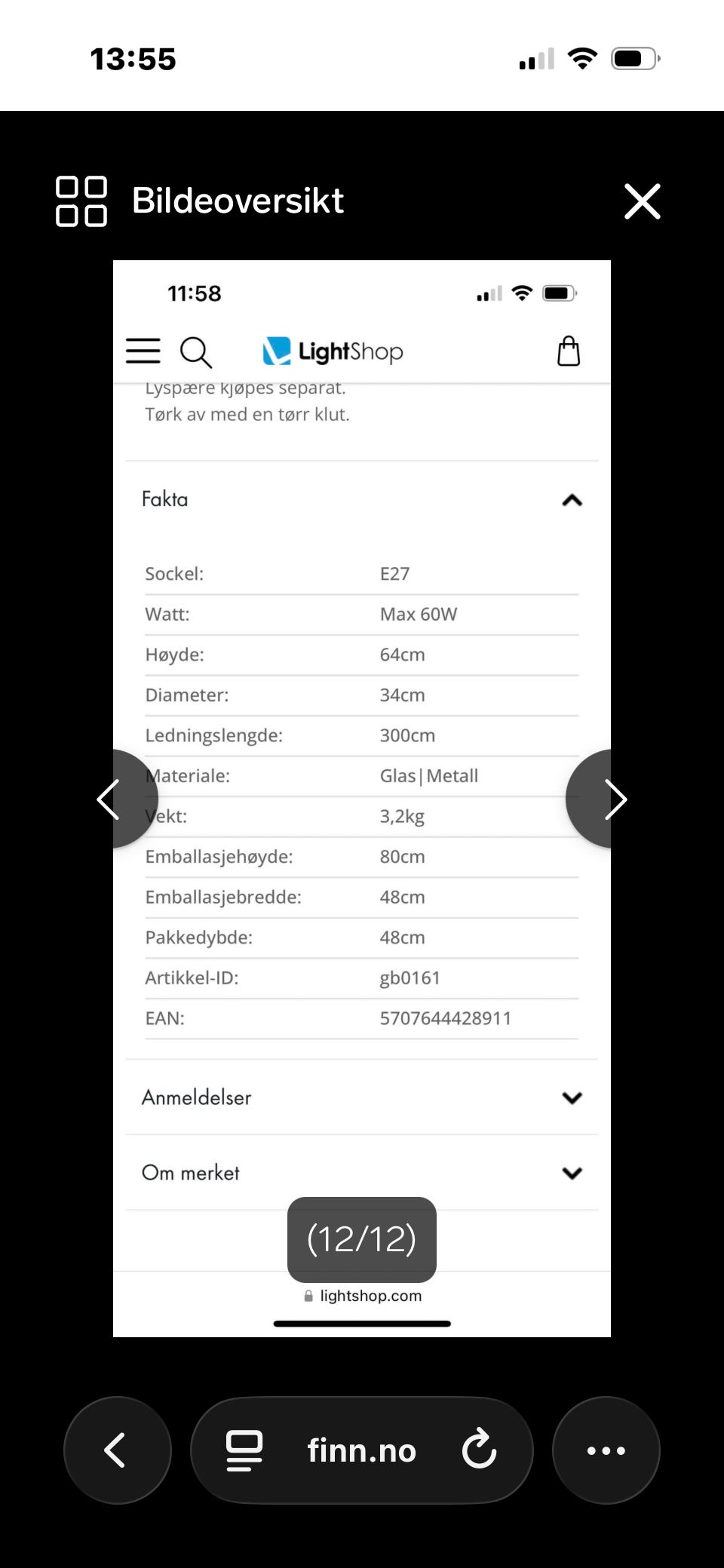Tap the lightshop.com URL in the image

370,1296
